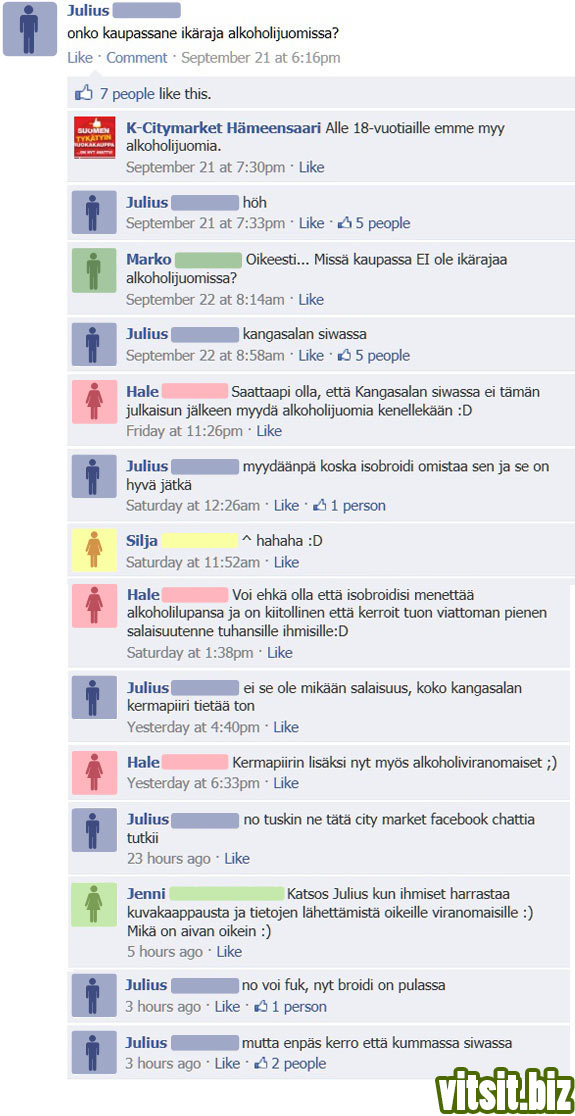Click thumbs-up icon beside '7 people like this'

84,93
